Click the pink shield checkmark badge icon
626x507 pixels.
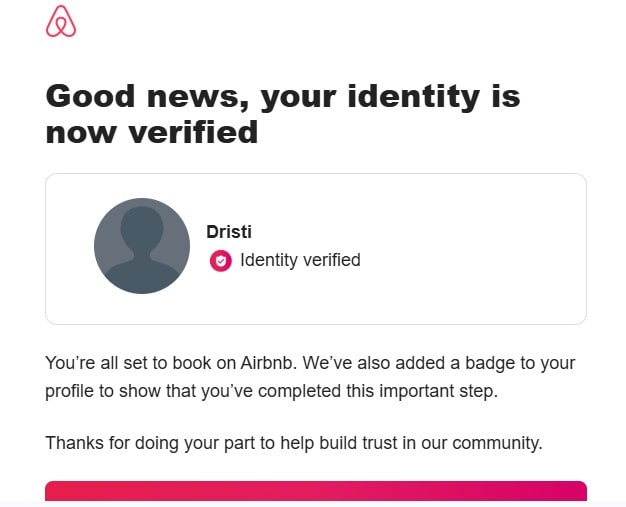coord(221,261)
